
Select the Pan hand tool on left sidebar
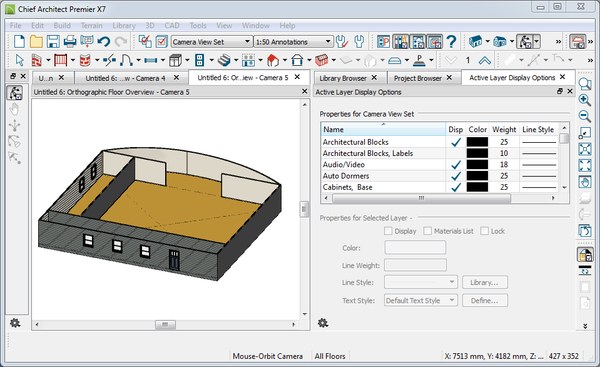point(15,109)
